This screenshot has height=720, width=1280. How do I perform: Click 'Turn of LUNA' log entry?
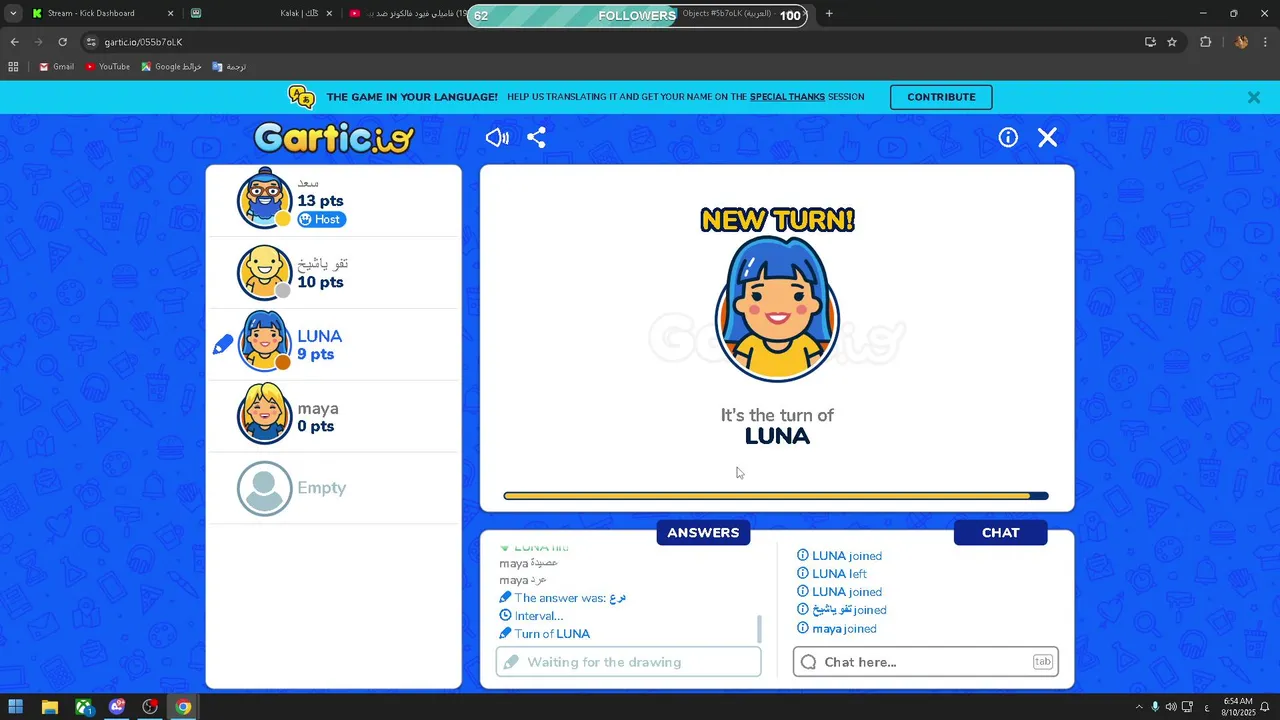(544, 634)
